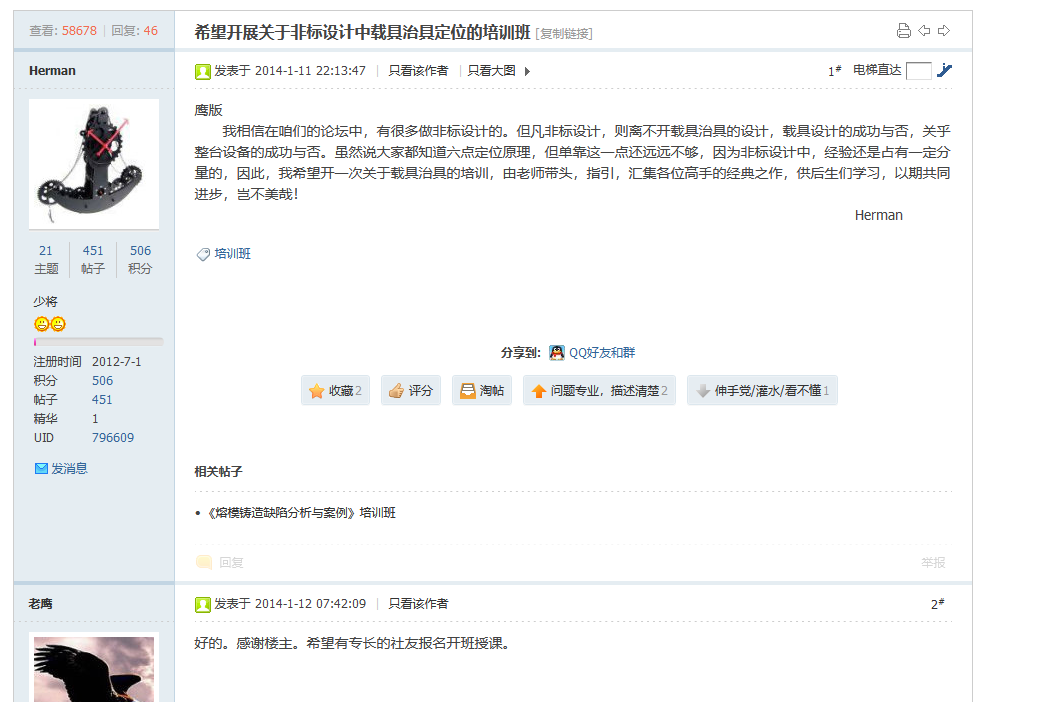Expand the 只看大图 arrow
Viewport: 1063px width, 702px height.
[528, 71]
